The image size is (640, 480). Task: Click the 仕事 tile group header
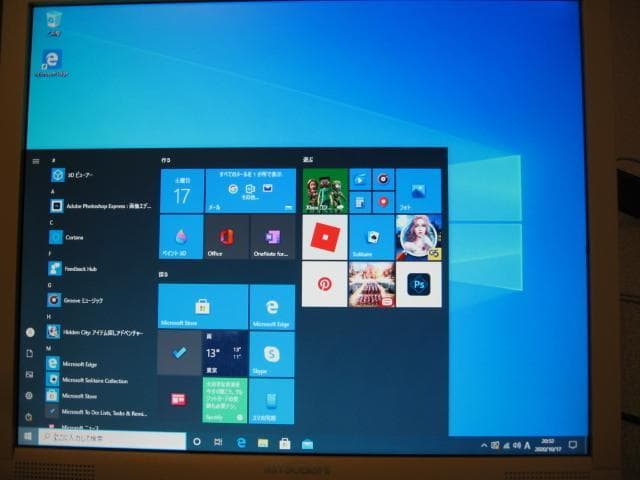pyautogui.click(x=165, y=160)
